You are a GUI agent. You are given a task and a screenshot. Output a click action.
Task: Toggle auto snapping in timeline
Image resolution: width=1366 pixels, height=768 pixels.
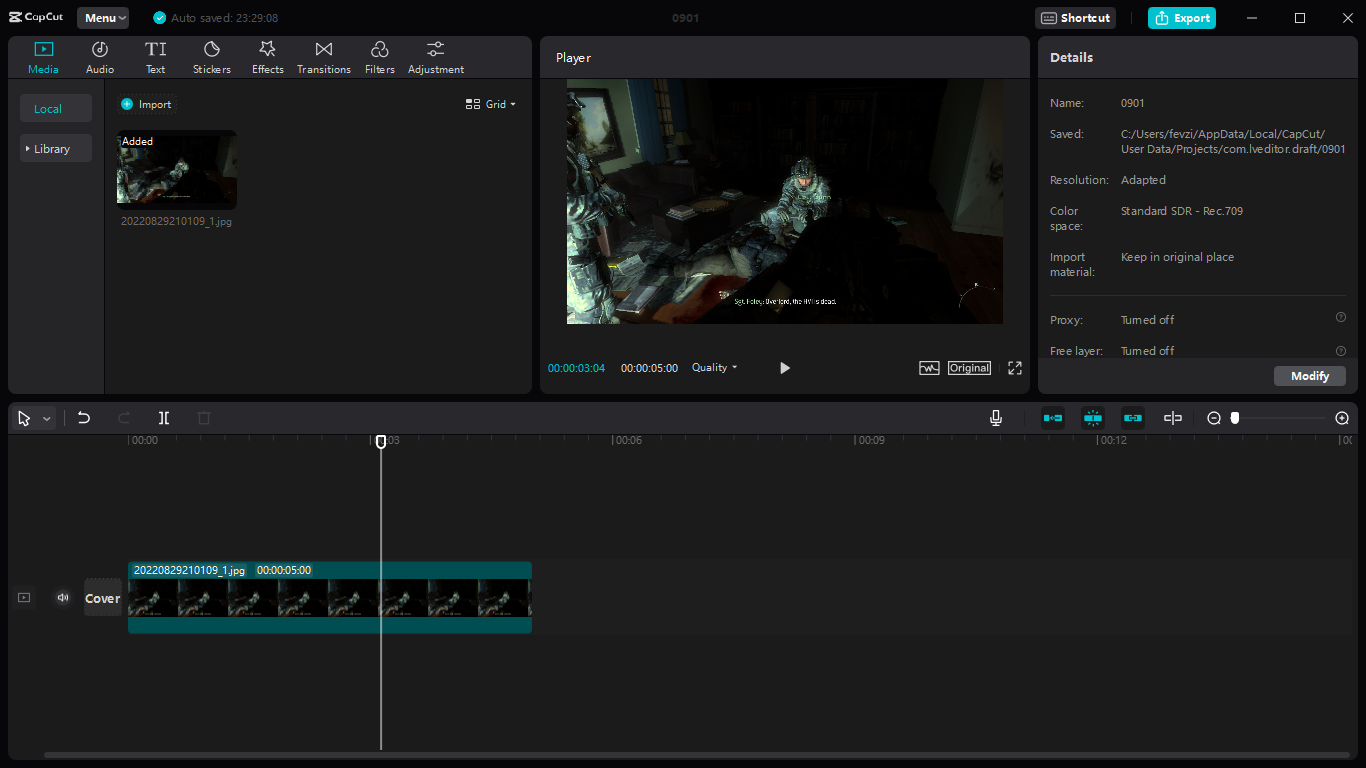click(x=1093, y=418)
